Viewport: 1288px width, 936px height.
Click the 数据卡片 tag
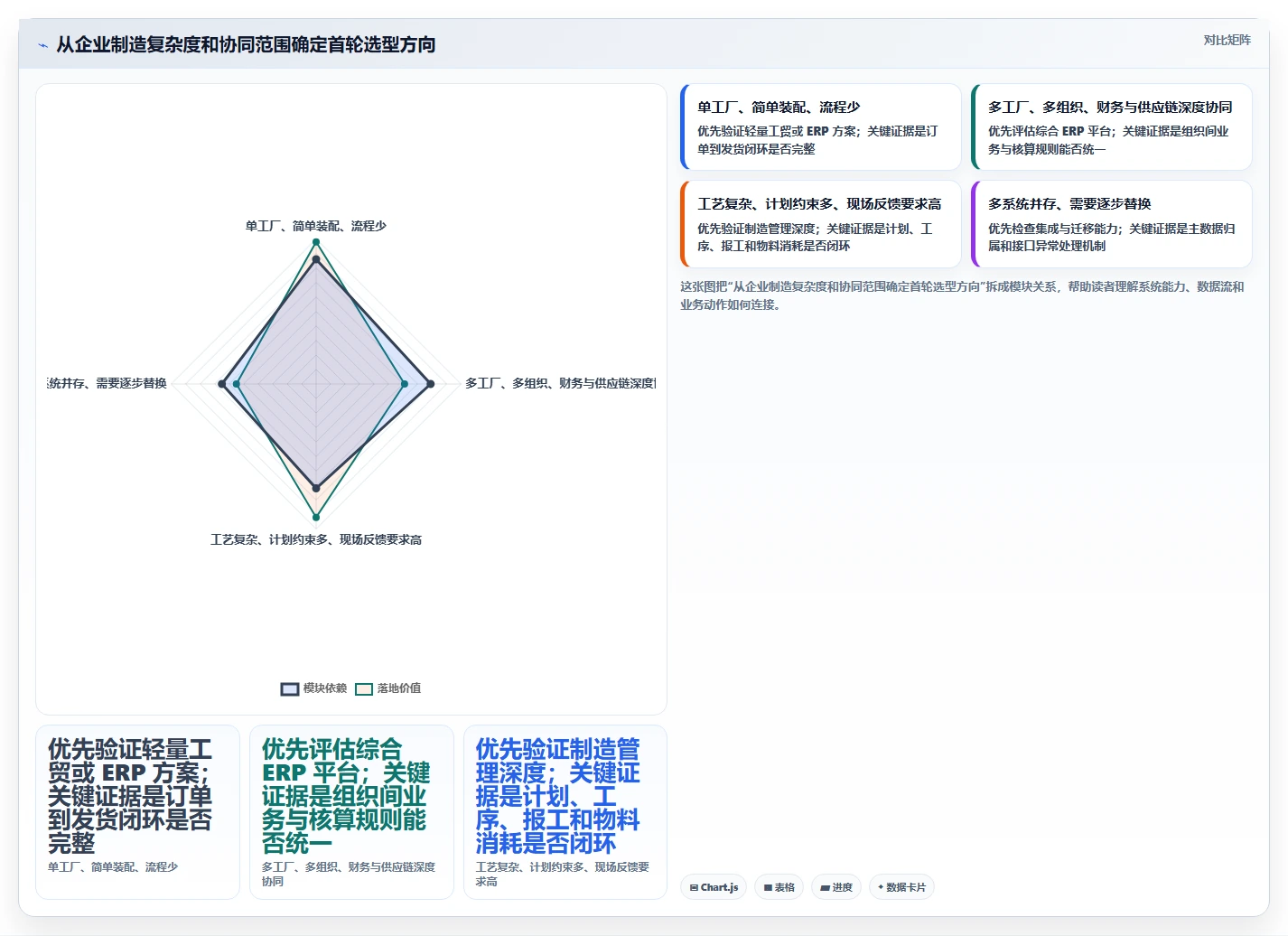[901, 887]
